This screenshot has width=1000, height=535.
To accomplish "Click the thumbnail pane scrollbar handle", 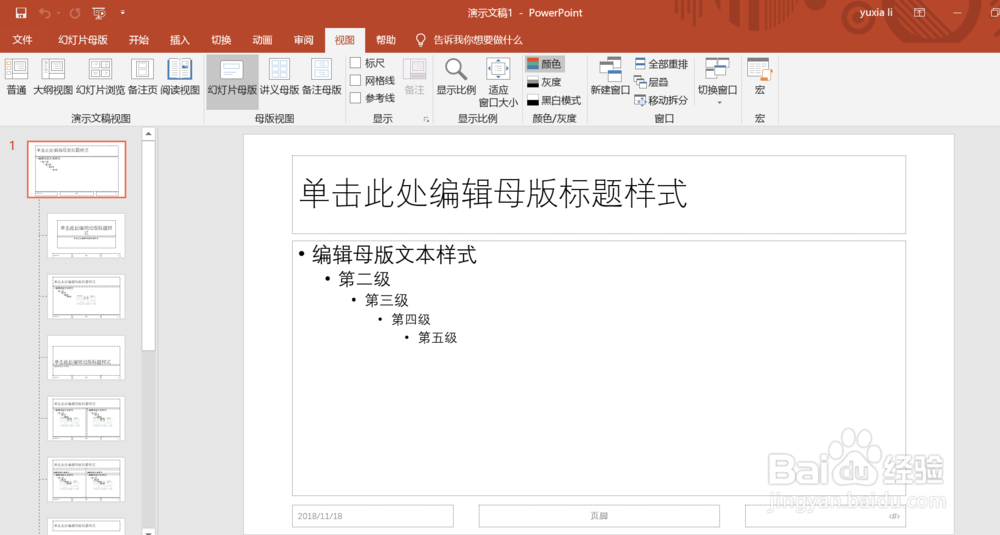I will pos(149,246).
